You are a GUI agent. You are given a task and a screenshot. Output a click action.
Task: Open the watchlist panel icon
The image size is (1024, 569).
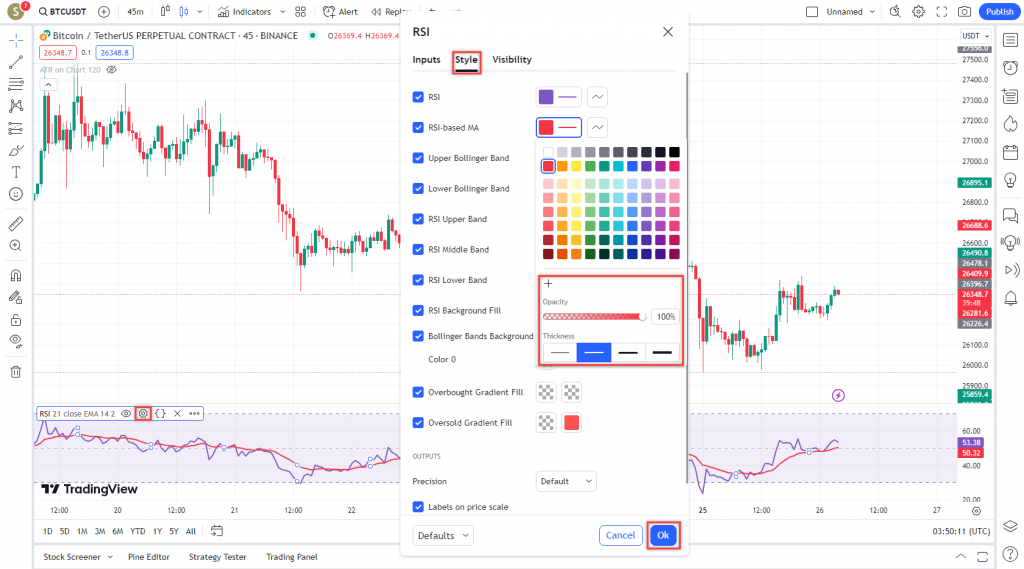point(1010,41)
